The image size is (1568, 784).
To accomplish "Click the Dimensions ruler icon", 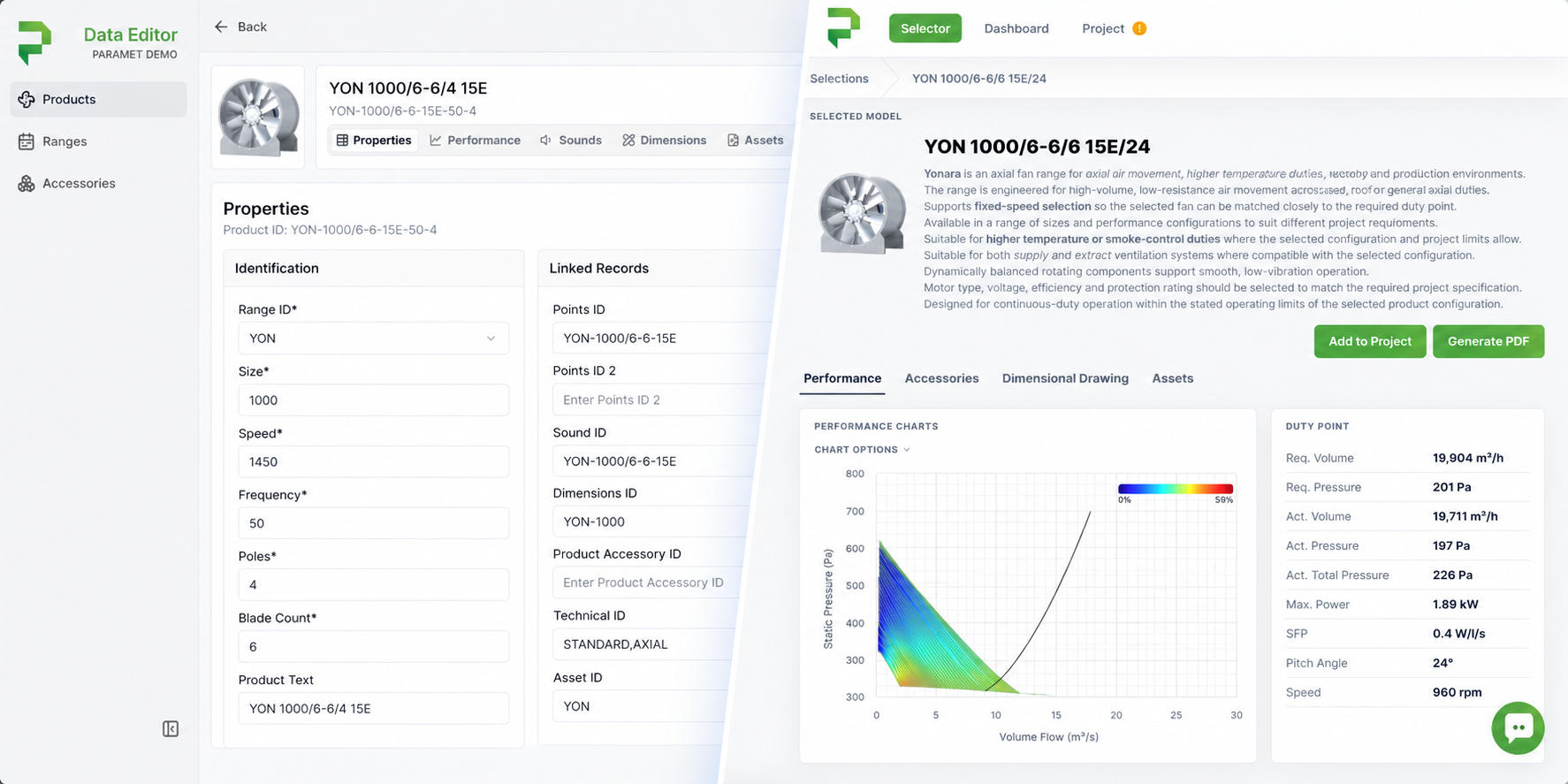I will [x=628, y=140].
